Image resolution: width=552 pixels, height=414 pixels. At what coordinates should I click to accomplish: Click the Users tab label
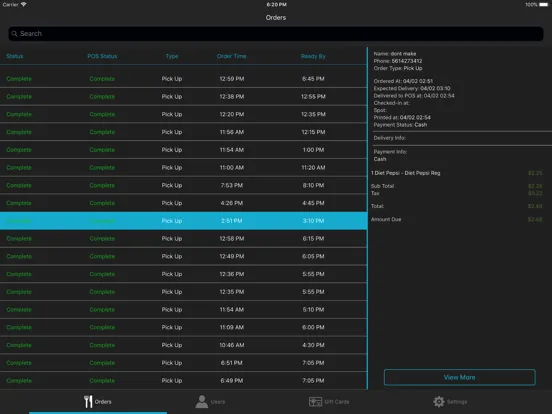[218, 402]
